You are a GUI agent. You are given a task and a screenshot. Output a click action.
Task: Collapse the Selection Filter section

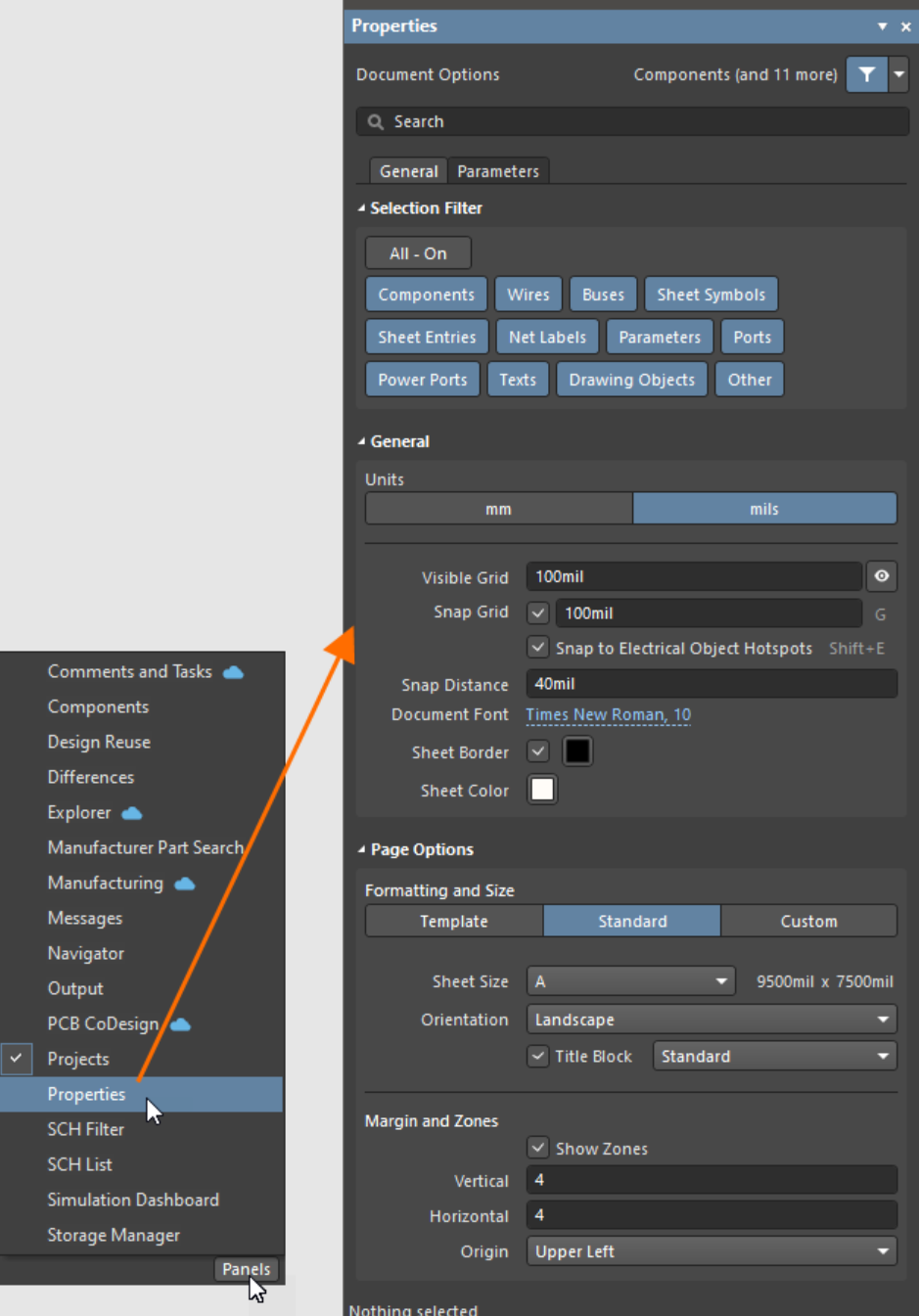(x=361, y=208)
